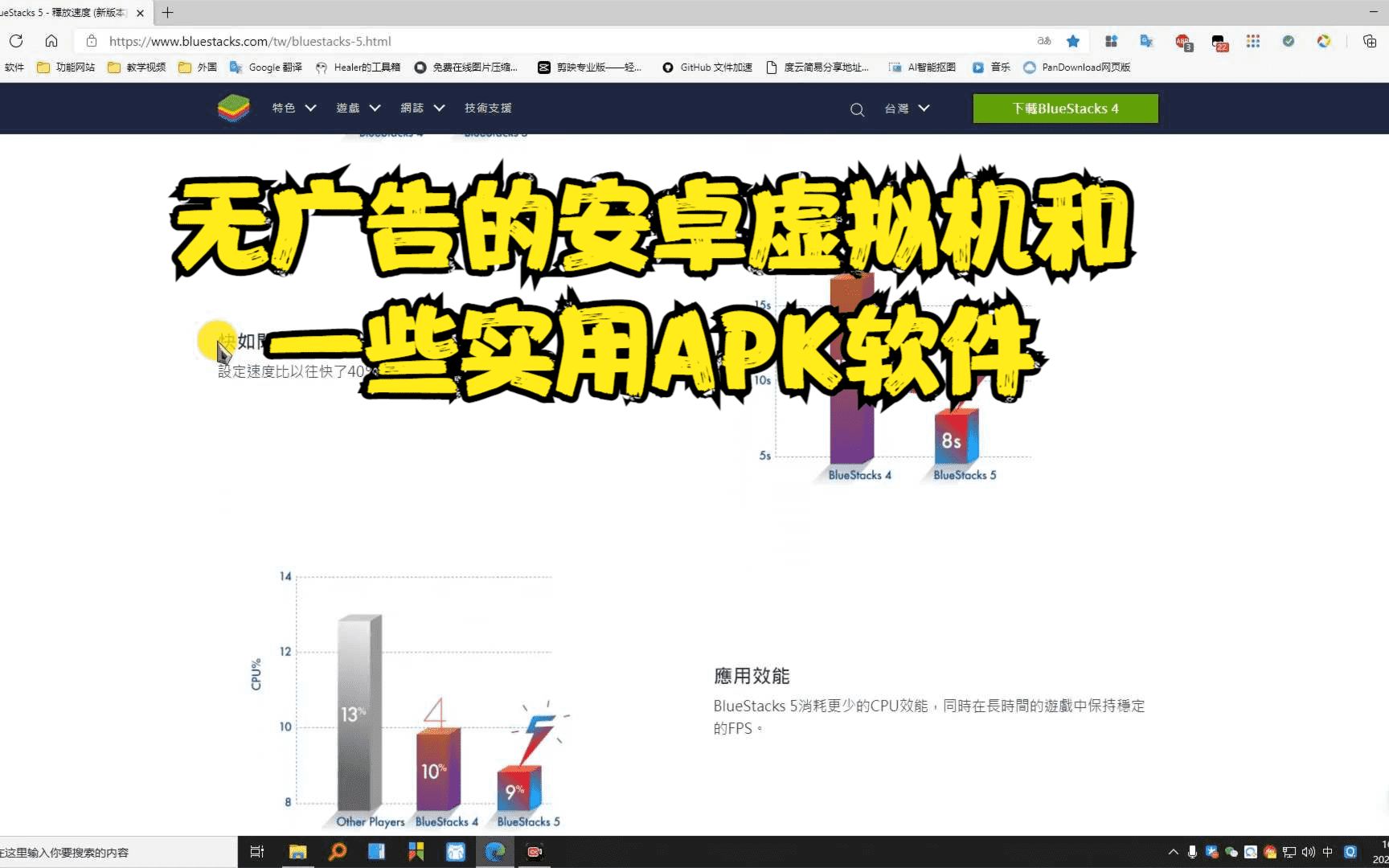
Task: Reload the page with the refresh icon
Action: 16,41
